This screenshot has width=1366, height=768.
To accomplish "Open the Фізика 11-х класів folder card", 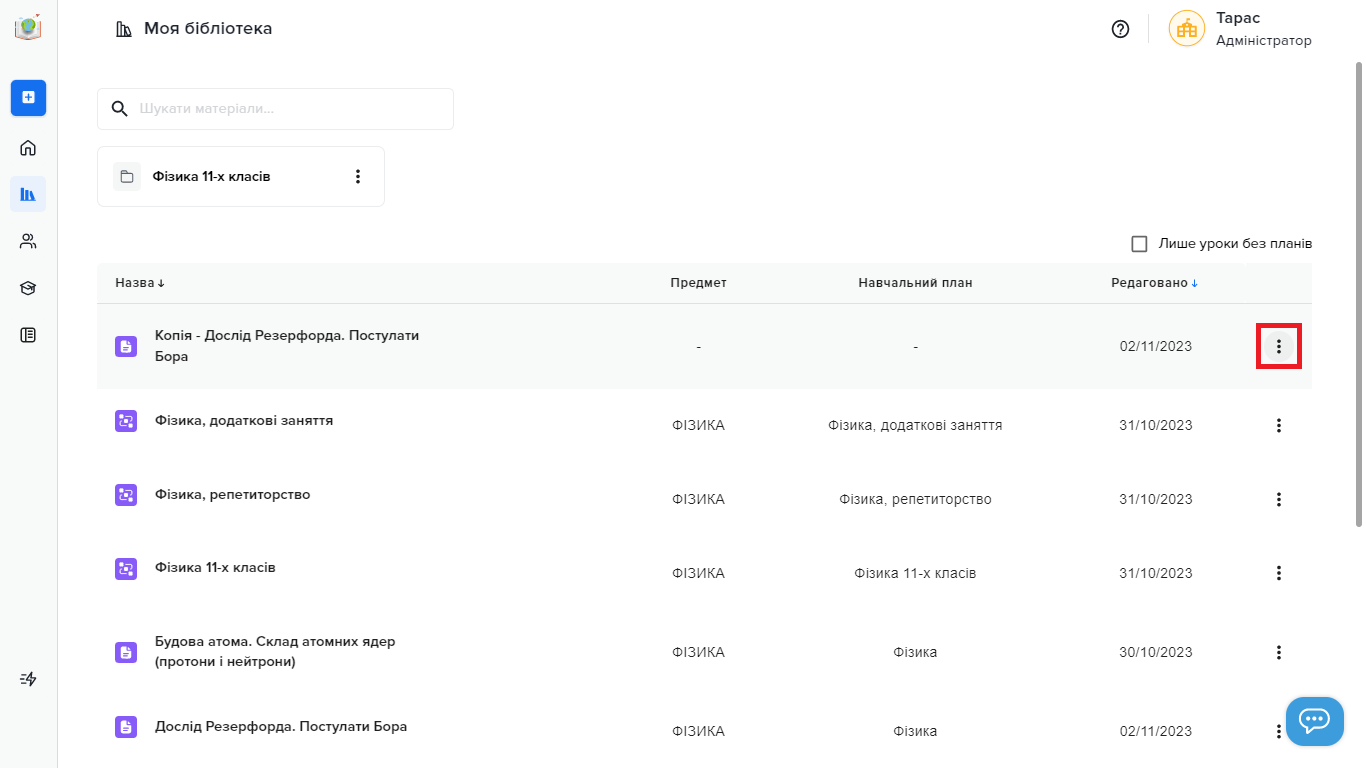I will point(241,177).
